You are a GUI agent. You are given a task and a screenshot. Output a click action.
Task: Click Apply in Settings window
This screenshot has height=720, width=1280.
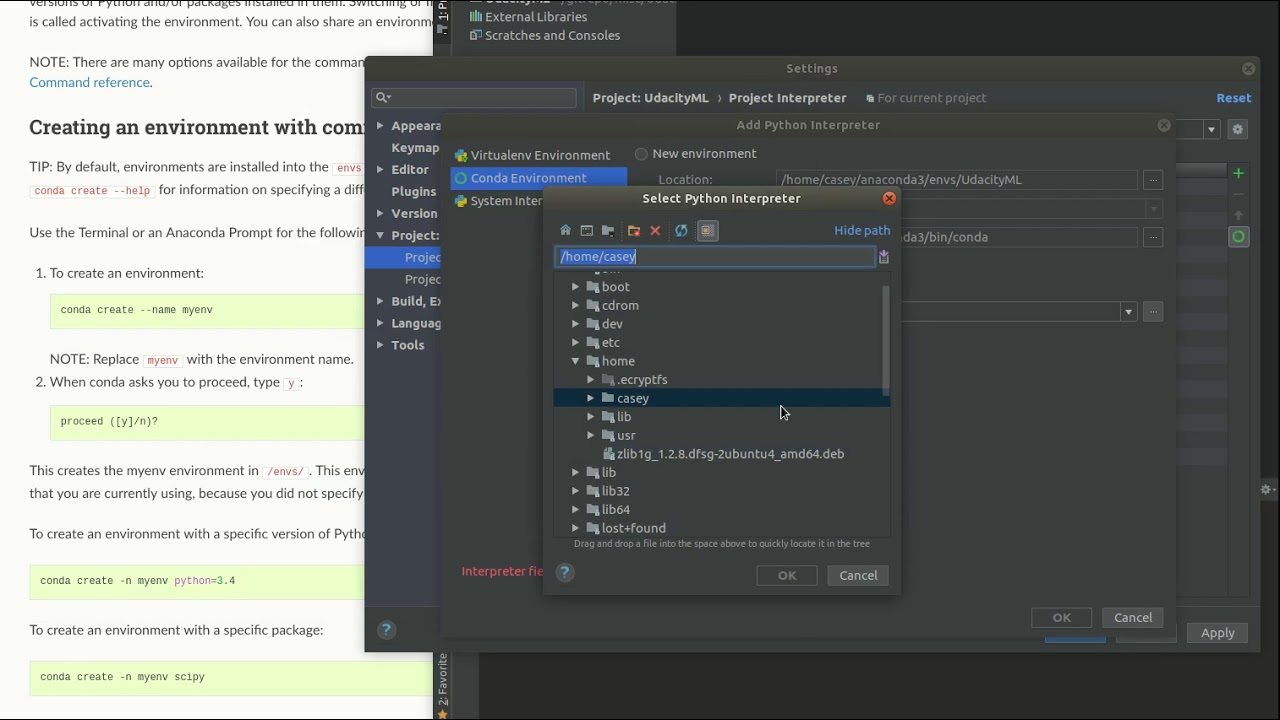tap(1217, 633)
